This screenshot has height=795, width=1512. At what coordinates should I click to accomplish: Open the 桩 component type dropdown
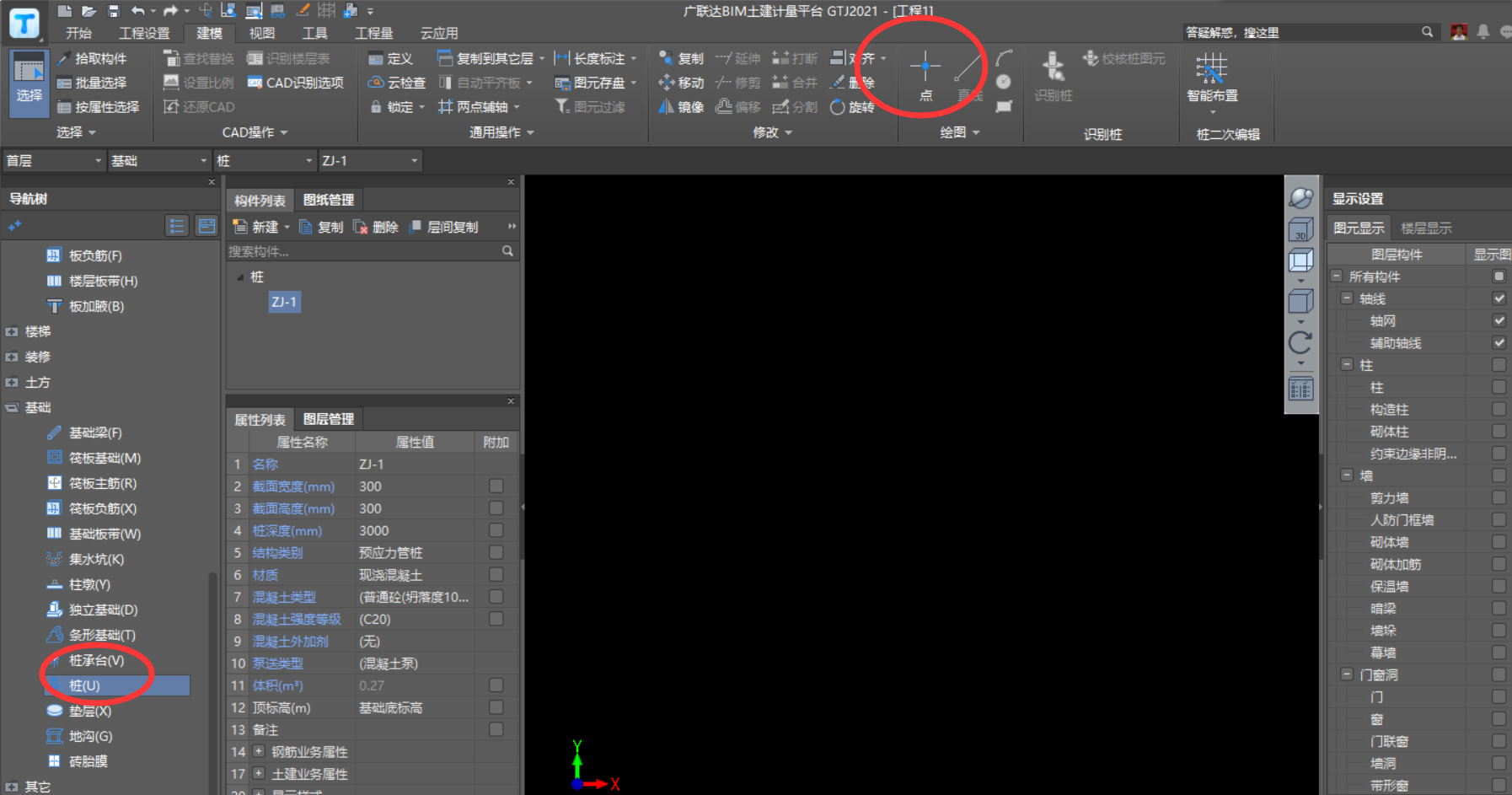(265, 160)
